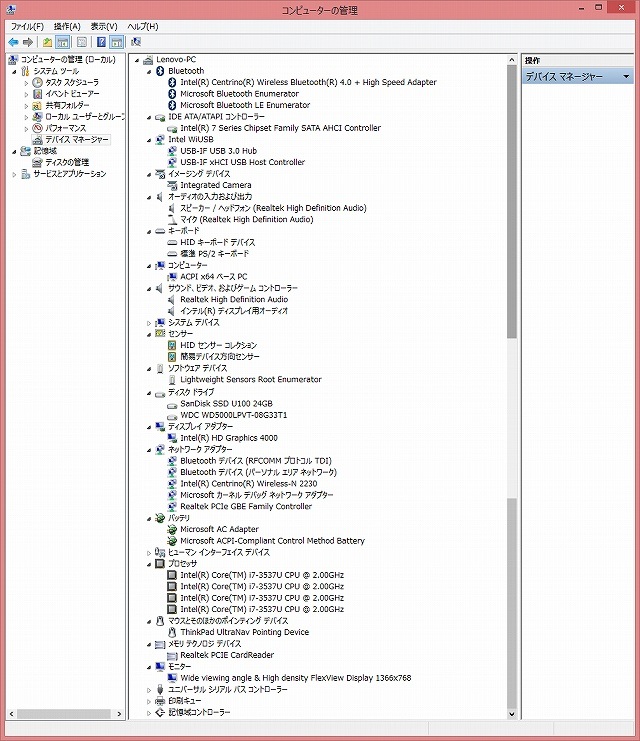Screen dimensions: 640x741
Task: Select Intel 7 Series SATA AHCI Controller
Action: click(280, 128)
